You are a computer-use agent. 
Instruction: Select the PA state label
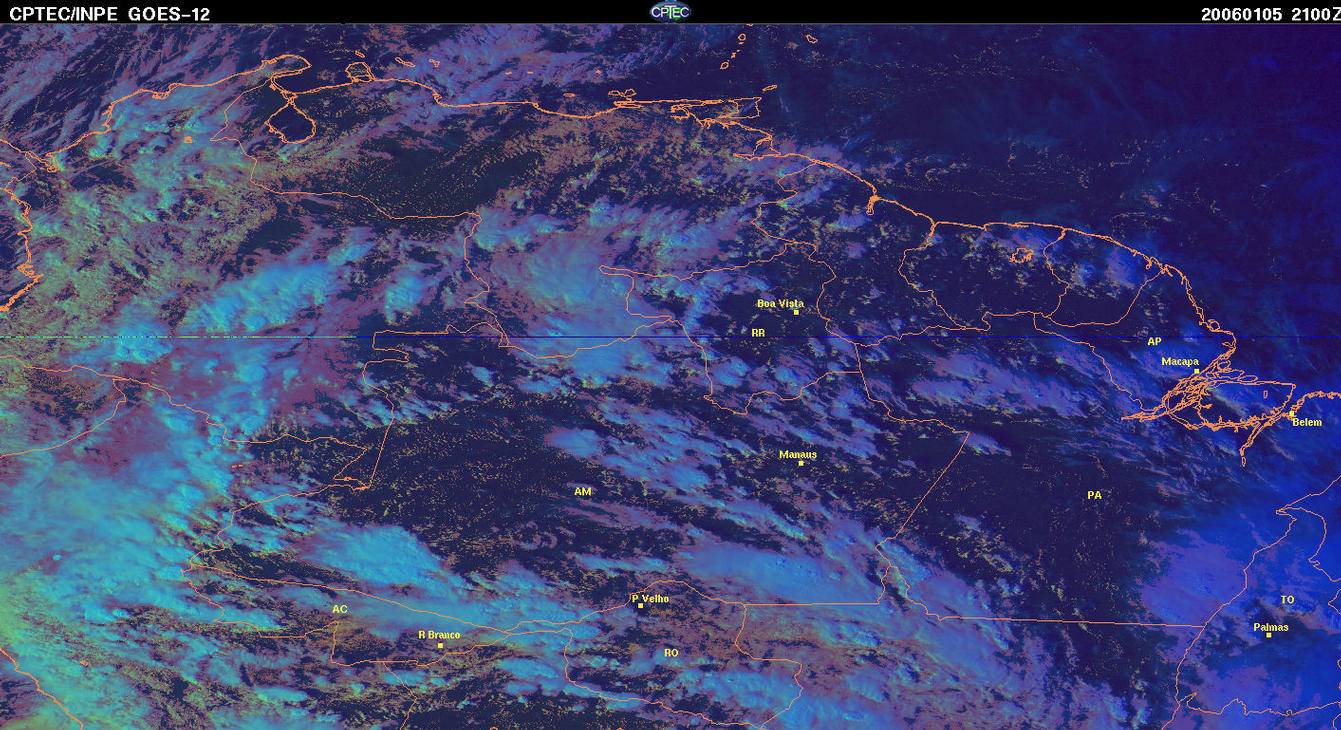pyautogui.click(x=1094, y=495)
